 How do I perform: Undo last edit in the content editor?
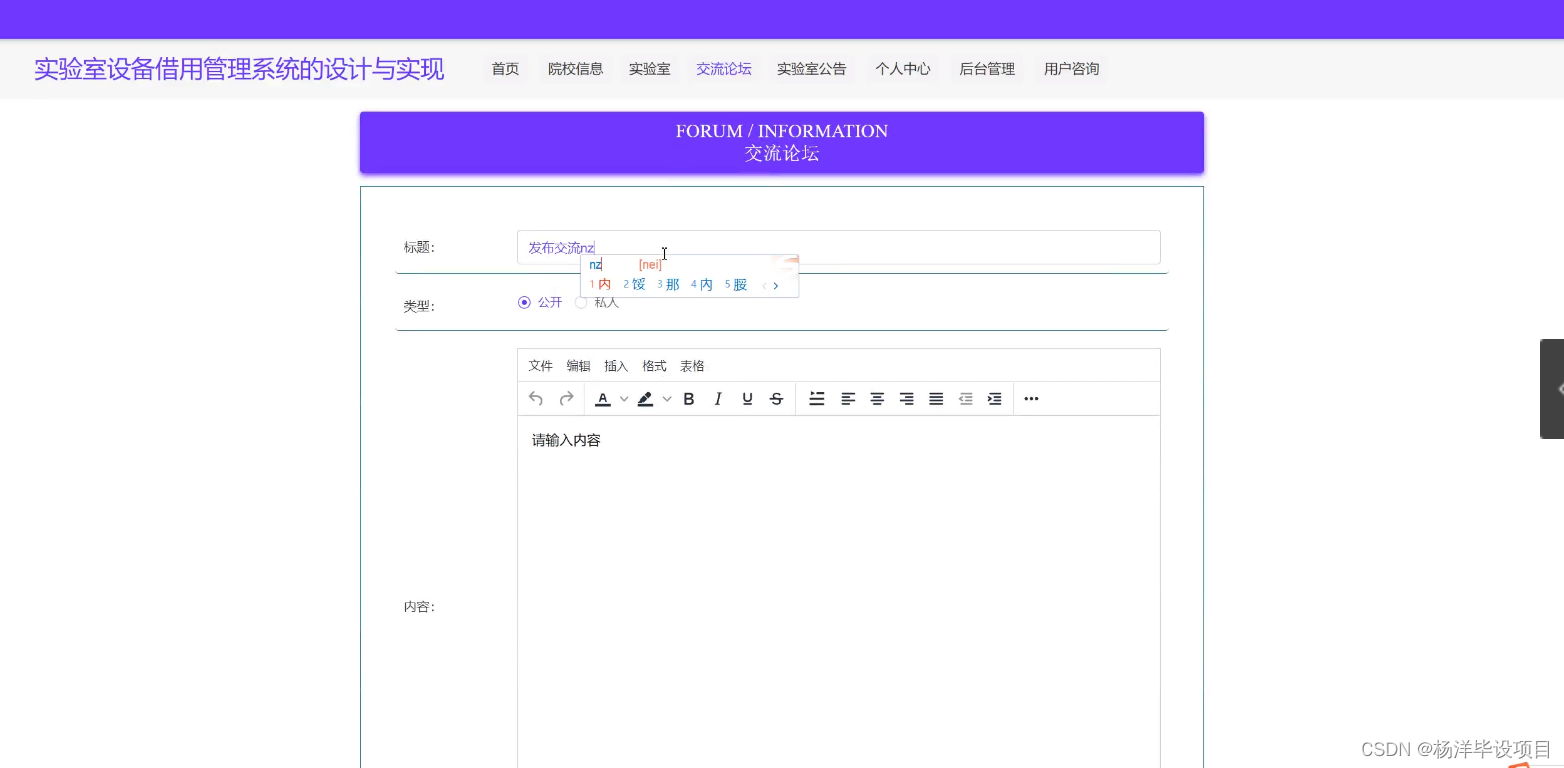point(536,398)
